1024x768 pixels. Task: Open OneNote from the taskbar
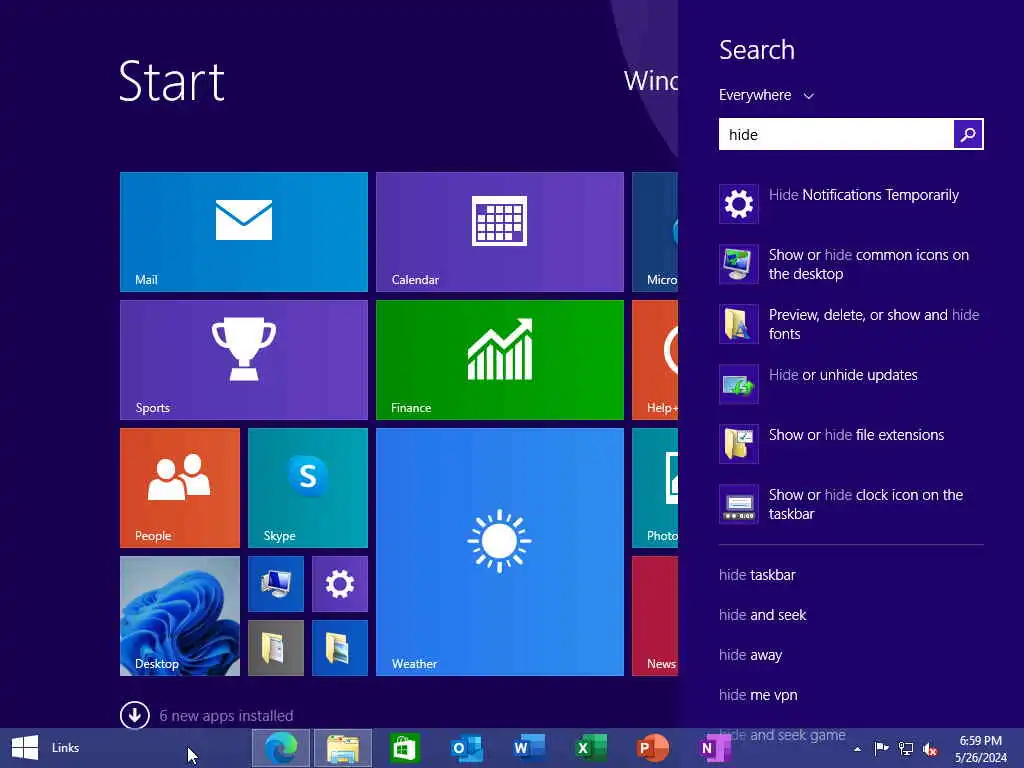tap(714, 748)
